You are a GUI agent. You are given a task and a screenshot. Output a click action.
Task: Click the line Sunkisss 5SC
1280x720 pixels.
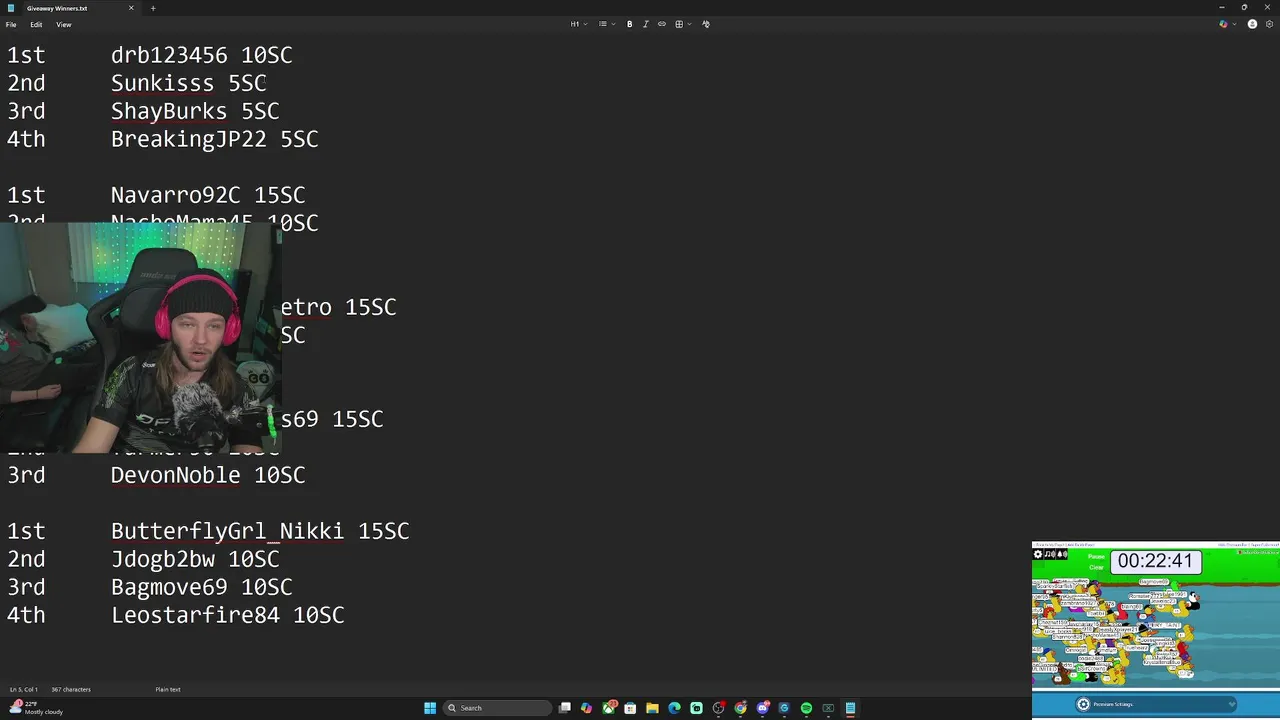[188, 83]
